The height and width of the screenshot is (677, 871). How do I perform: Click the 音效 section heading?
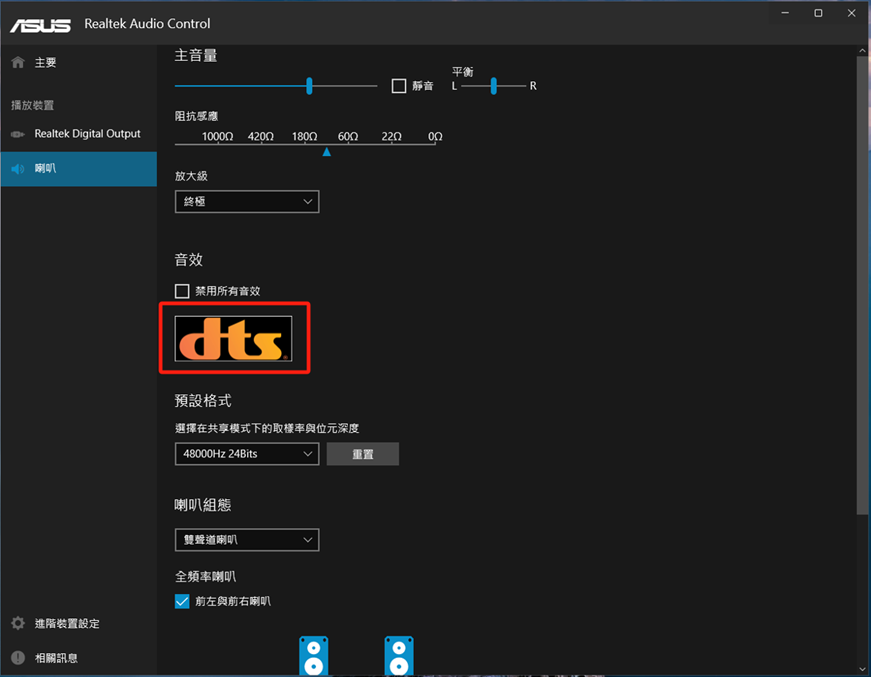tap(189, 259)
